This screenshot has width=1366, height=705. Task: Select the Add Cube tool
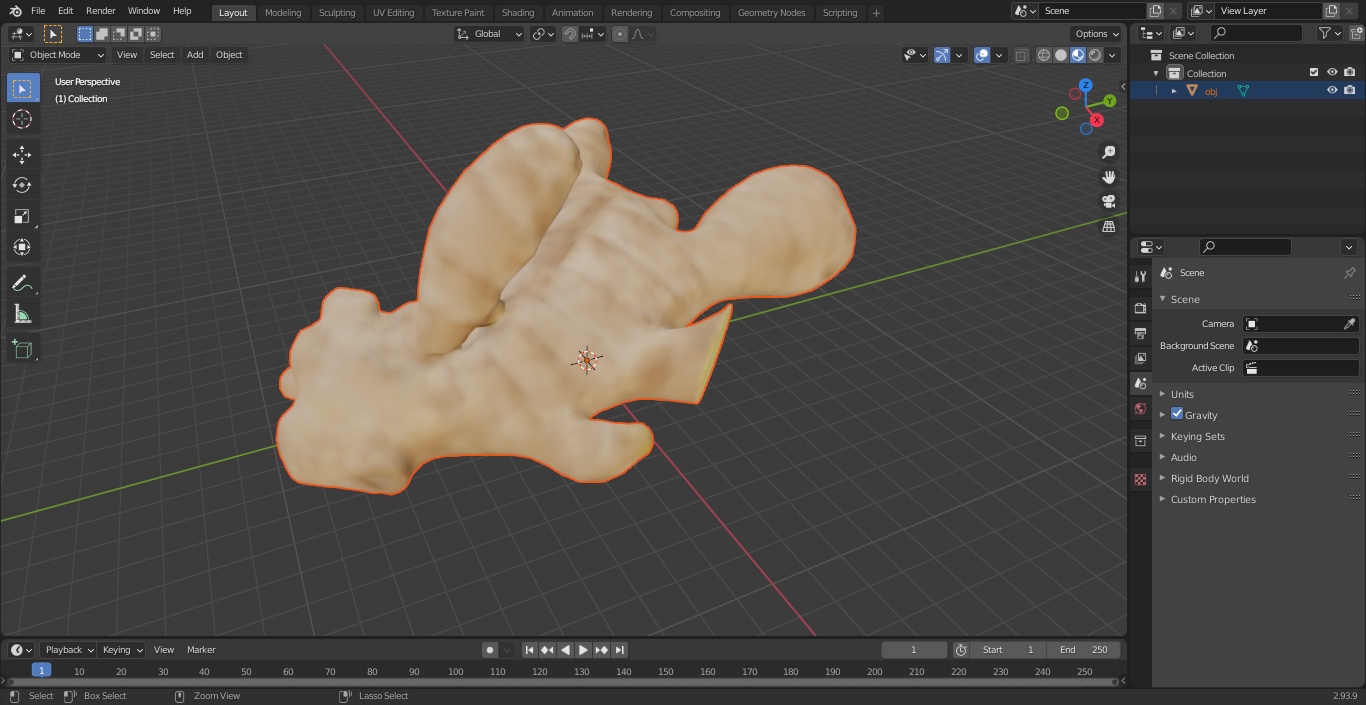22,349
